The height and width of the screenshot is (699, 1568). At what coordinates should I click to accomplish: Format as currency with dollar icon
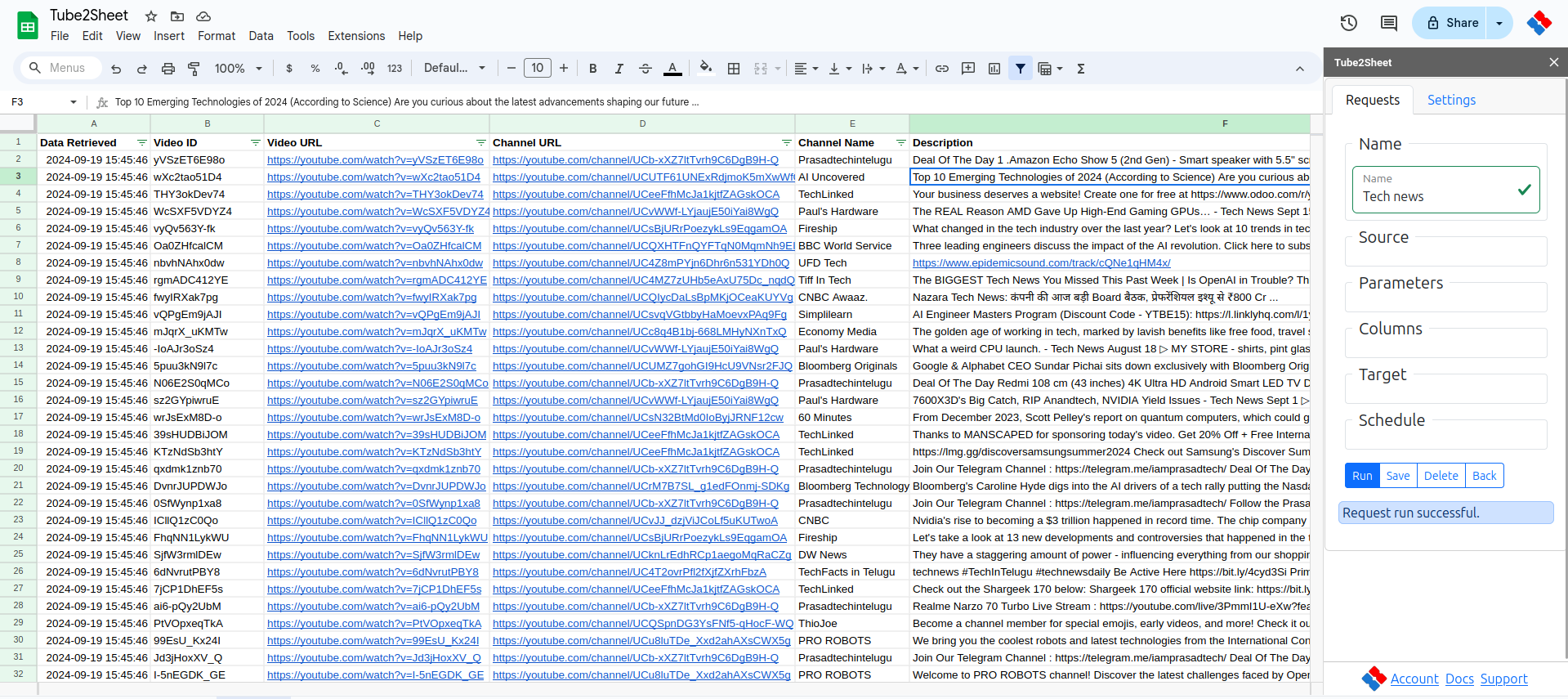(289, 69)
